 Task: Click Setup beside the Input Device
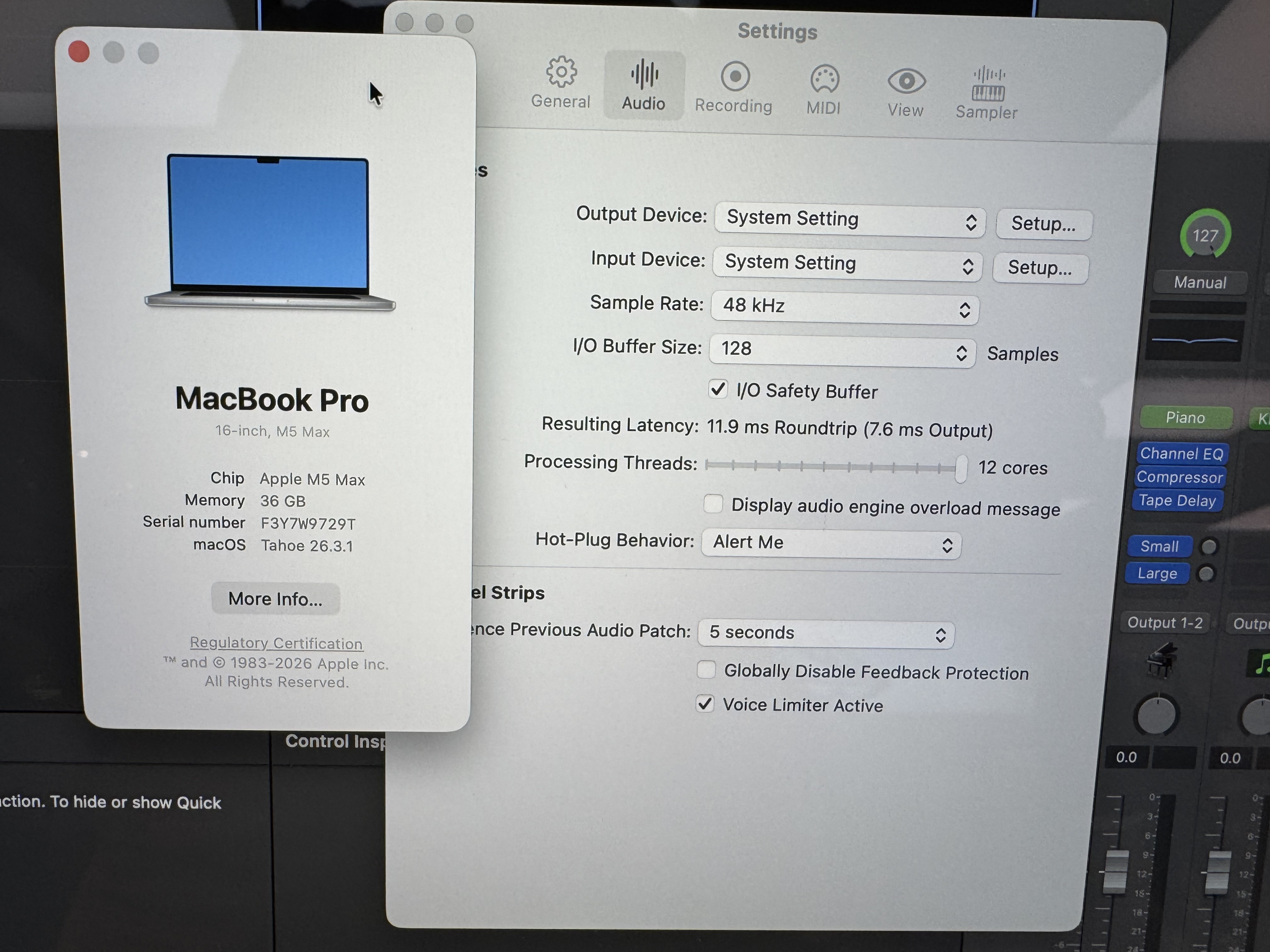tap(1040, 268)
